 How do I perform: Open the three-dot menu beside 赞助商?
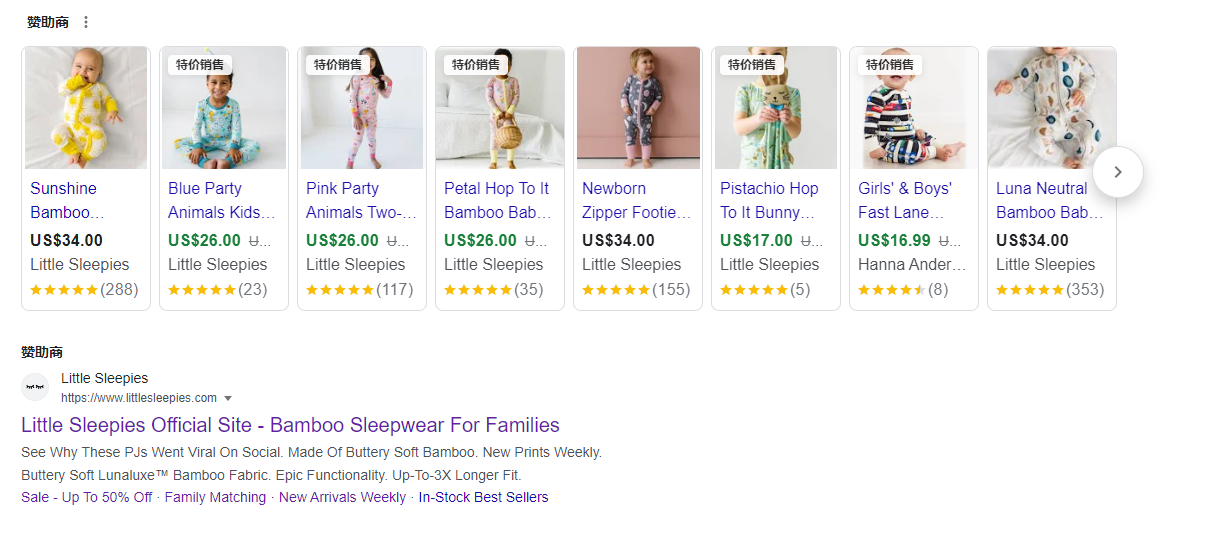(86, 22)
